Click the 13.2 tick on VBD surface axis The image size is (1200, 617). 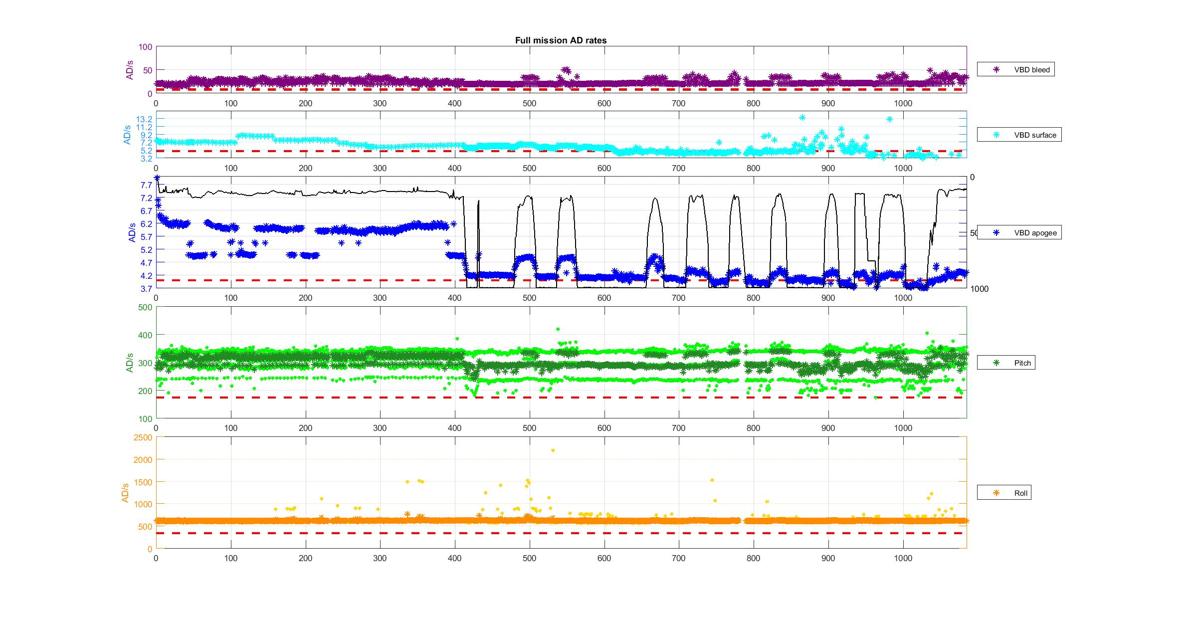pos(146,119)
